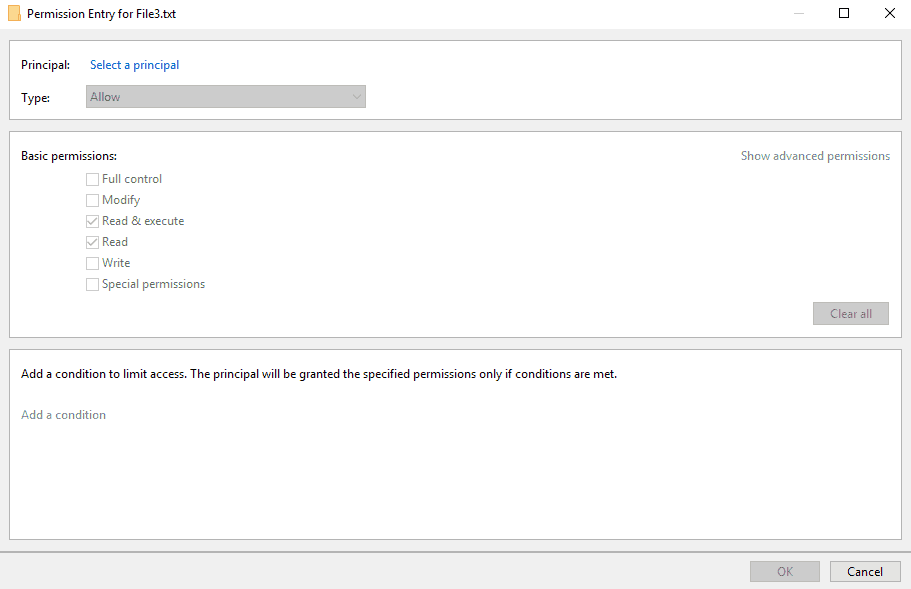911x589 pixels.
Task: Close the Permission Entry dialog
Action: 889,14
